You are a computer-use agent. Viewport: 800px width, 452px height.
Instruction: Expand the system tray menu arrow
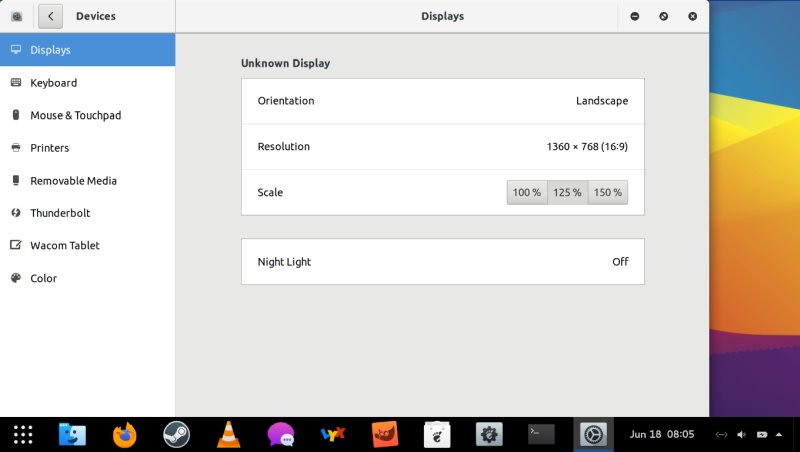(x=779, y=434)
